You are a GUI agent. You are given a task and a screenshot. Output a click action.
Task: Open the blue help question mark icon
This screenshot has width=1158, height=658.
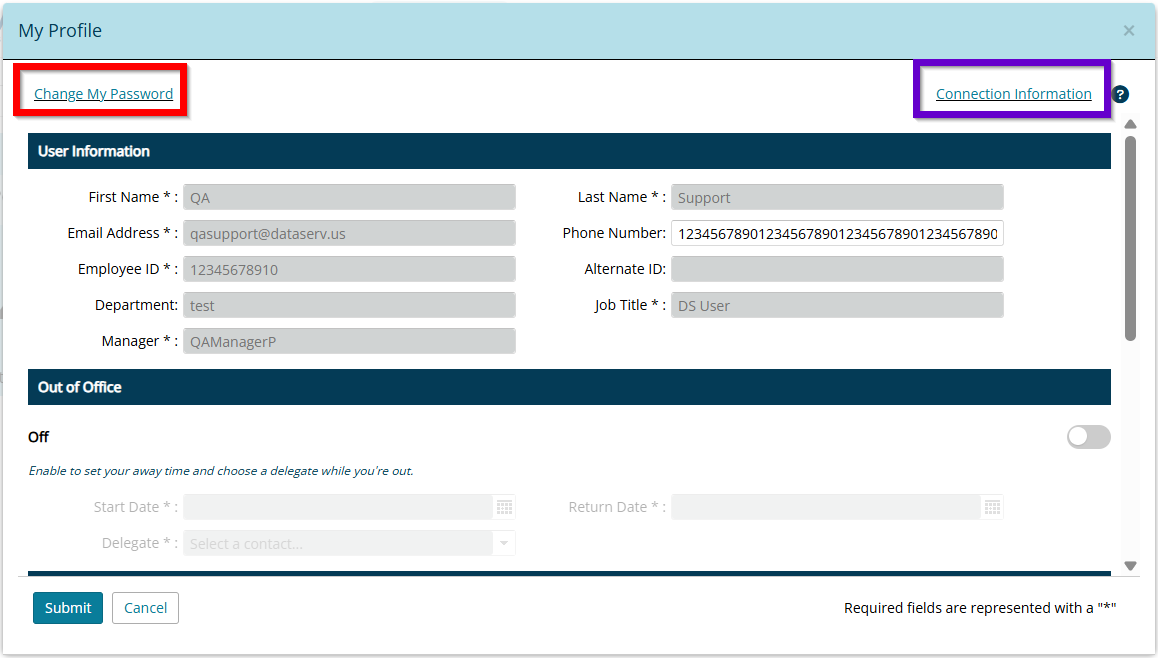tap(1120, 94)
